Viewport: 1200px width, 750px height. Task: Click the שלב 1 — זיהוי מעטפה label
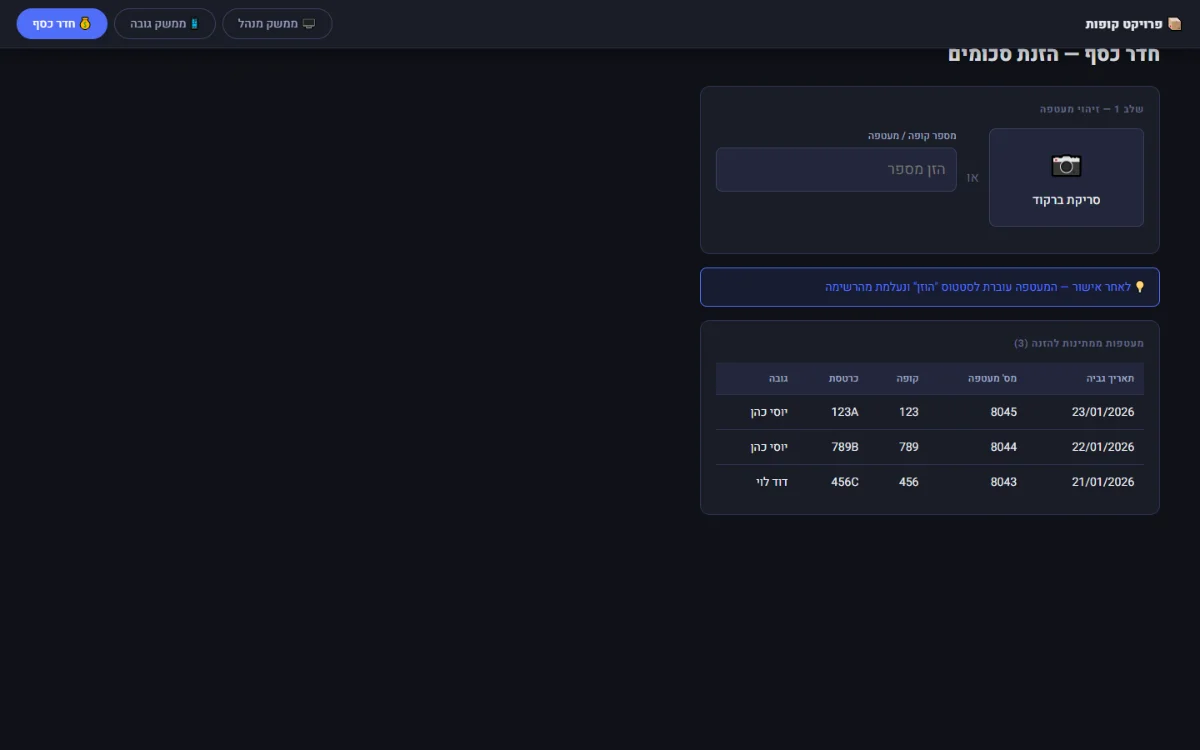coord(1092,109)
